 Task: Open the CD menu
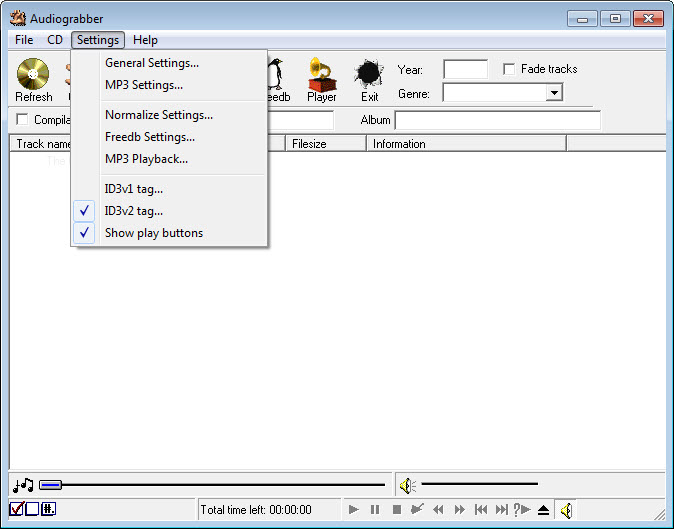pos(55,40)
